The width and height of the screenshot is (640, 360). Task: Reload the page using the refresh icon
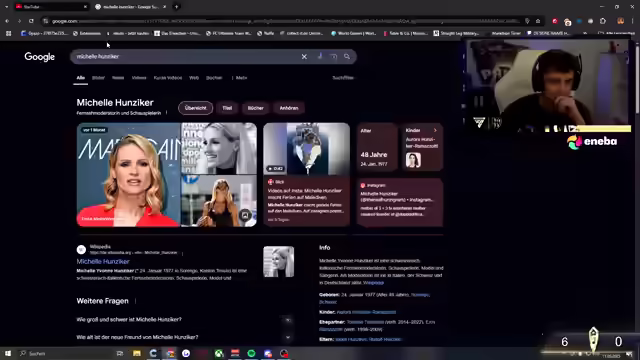coord(31,21)
